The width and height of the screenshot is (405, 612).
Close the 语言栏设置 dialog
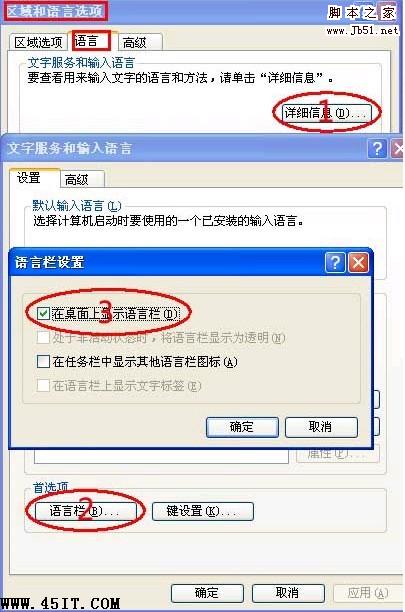tap(358, 263)
